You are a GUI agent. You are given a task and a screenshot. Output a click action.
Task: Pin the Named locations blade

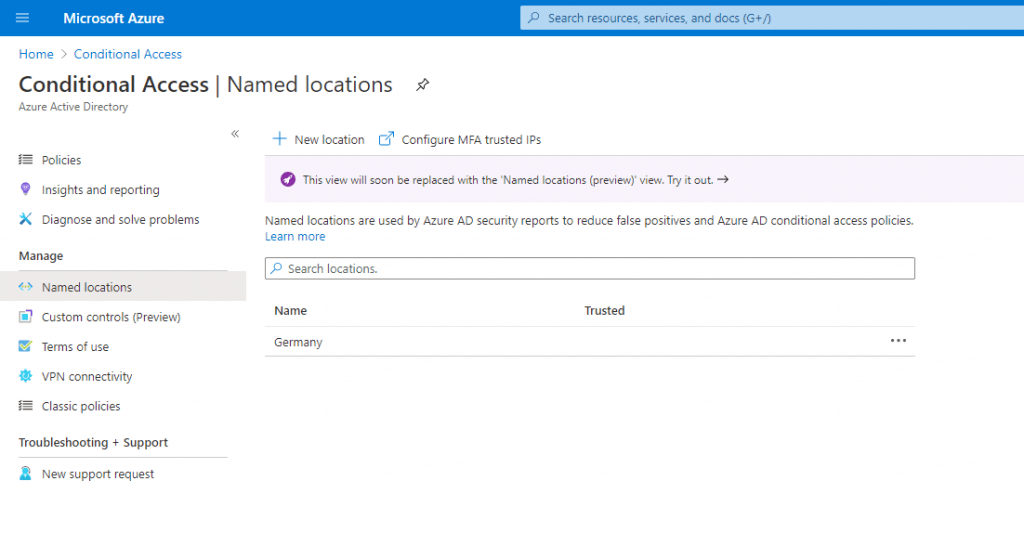coord(423,85)
